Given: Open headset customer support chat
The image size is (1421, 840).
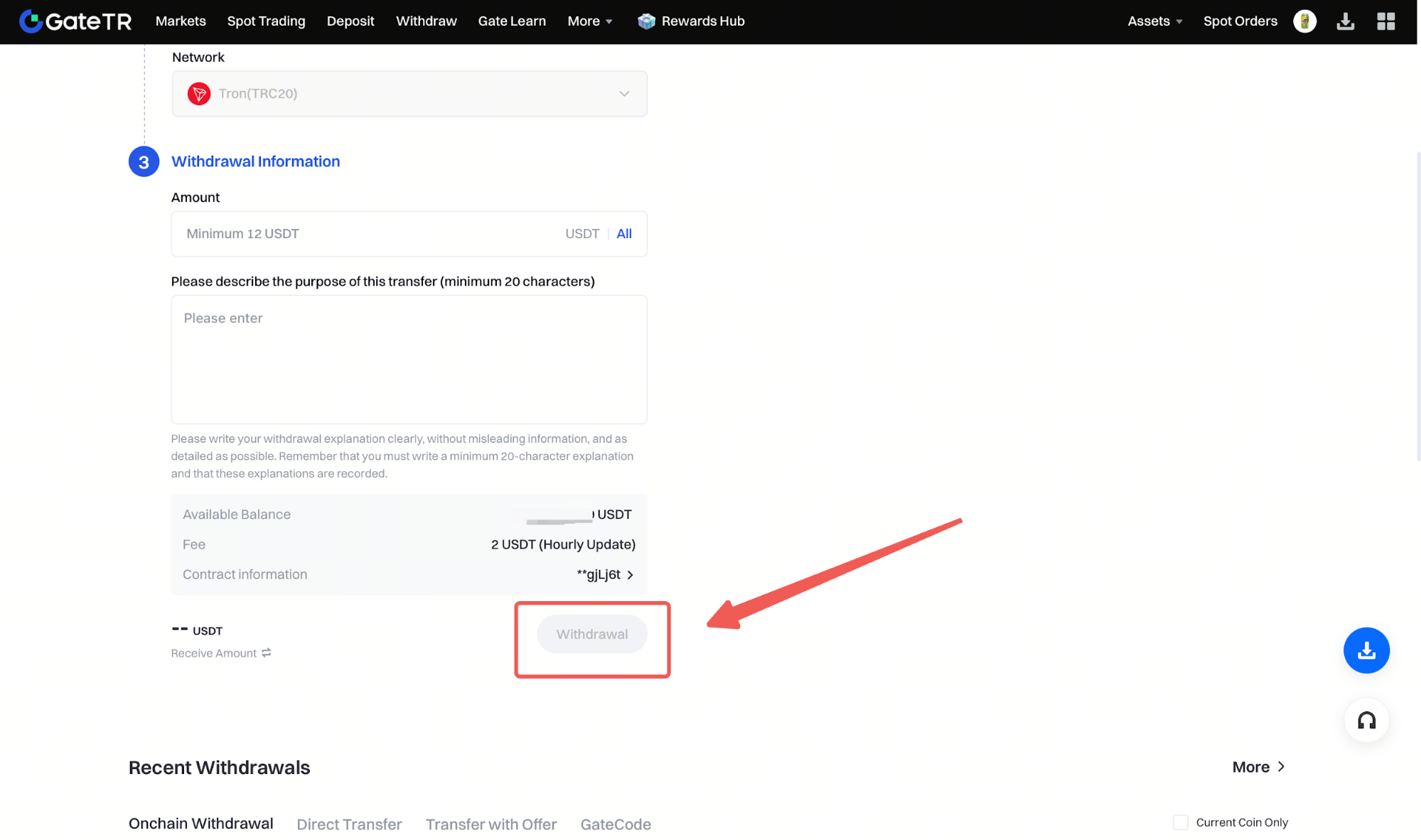Looking at the screenshot, I should 1366,721.
